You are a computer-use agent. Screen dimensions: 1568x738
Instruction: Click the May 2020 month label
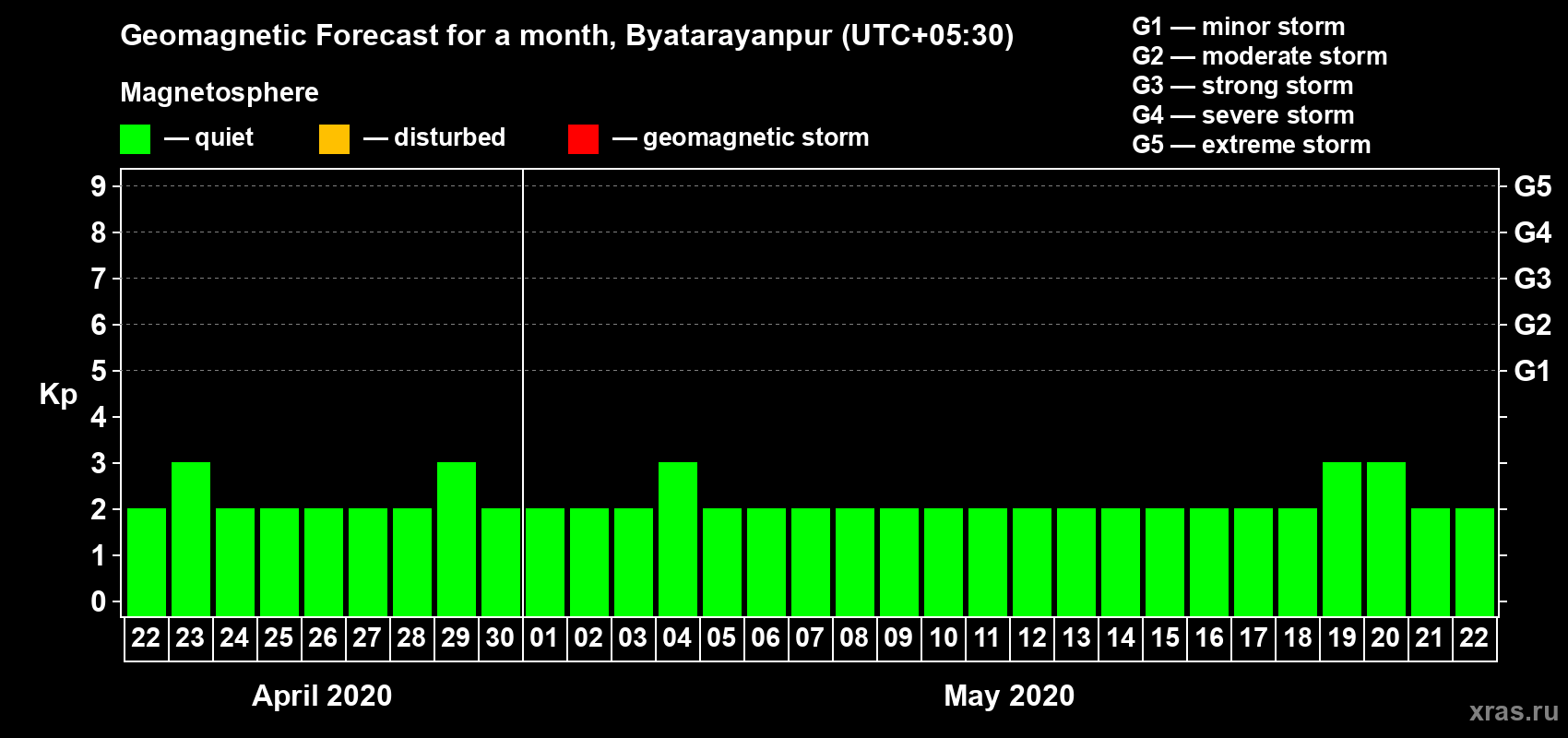pyautogui.click(x=1009, y=696)
